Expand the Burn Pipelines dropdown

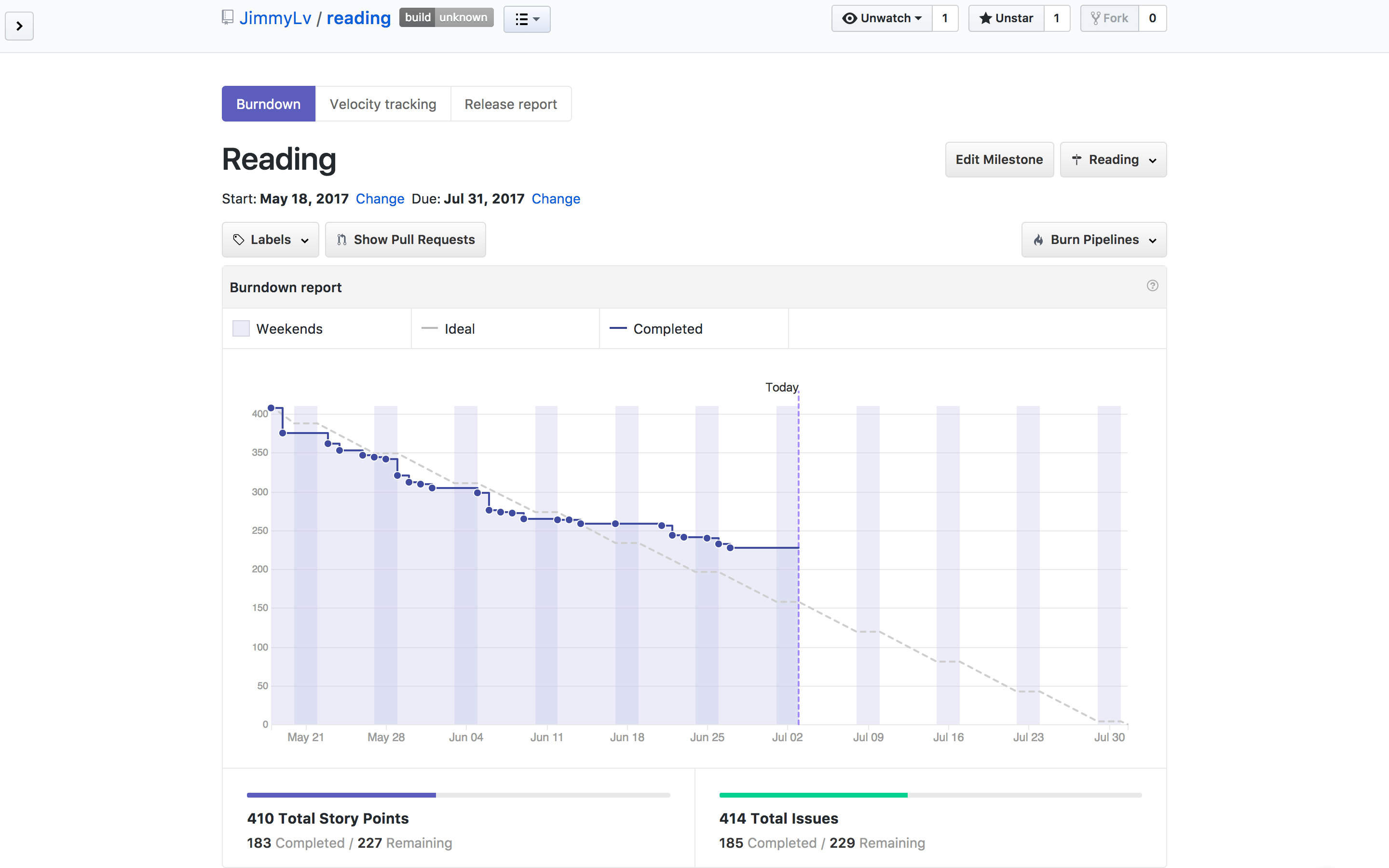point(1093,240)
